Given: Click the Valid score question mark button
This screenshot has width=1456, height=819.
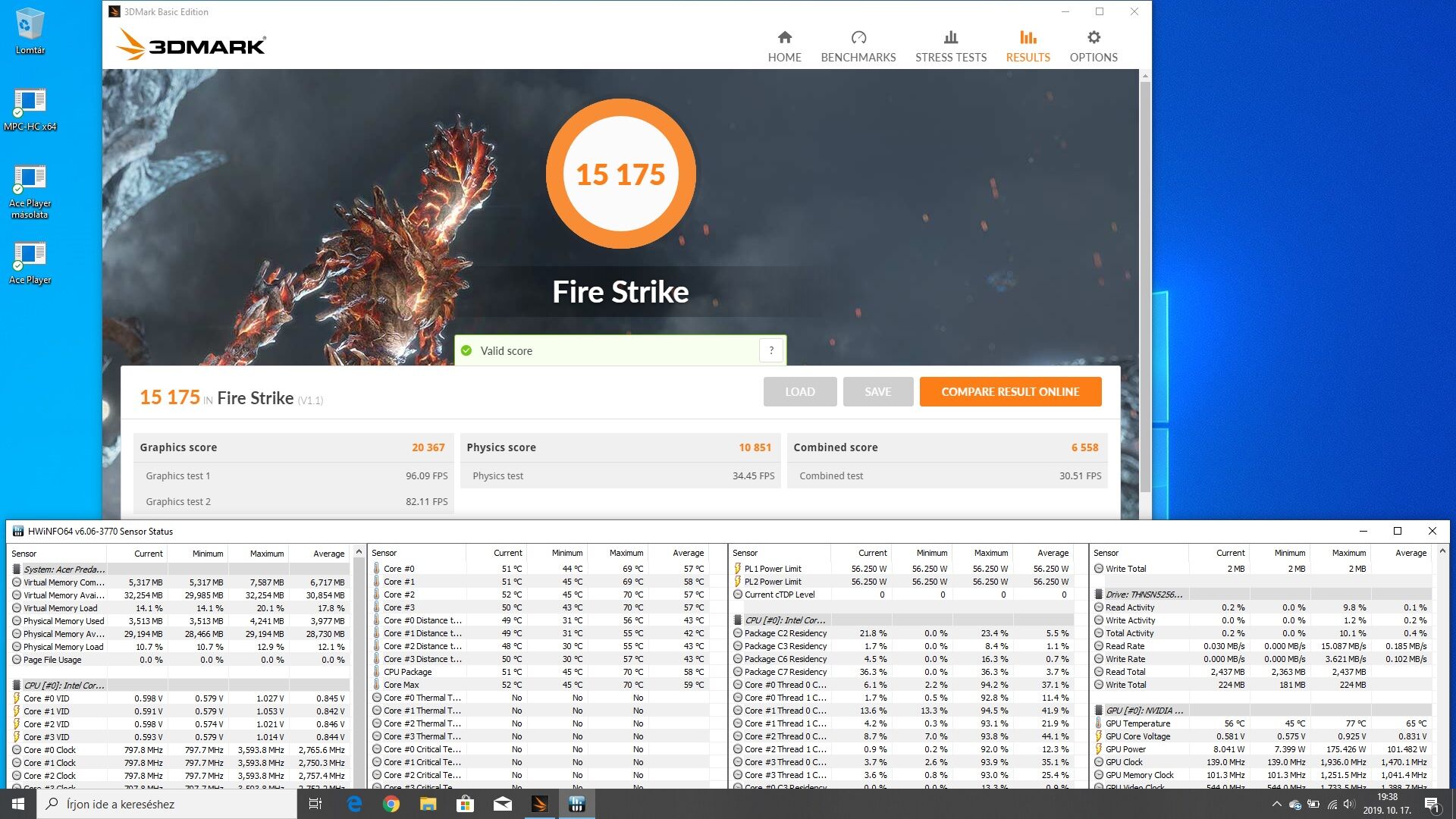Looking at the screenshot, I should pos(771,350).
